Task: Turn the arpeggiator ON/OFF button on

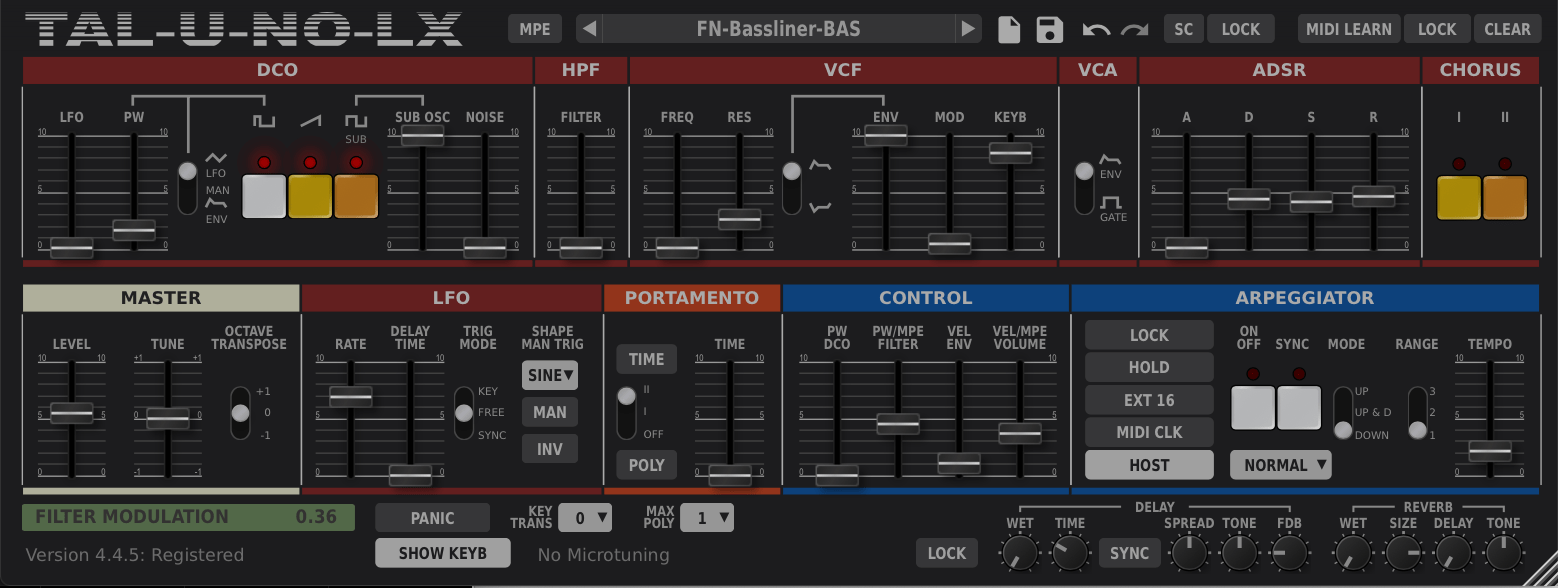Action: pyautogui.click(x=1252, y=407)
